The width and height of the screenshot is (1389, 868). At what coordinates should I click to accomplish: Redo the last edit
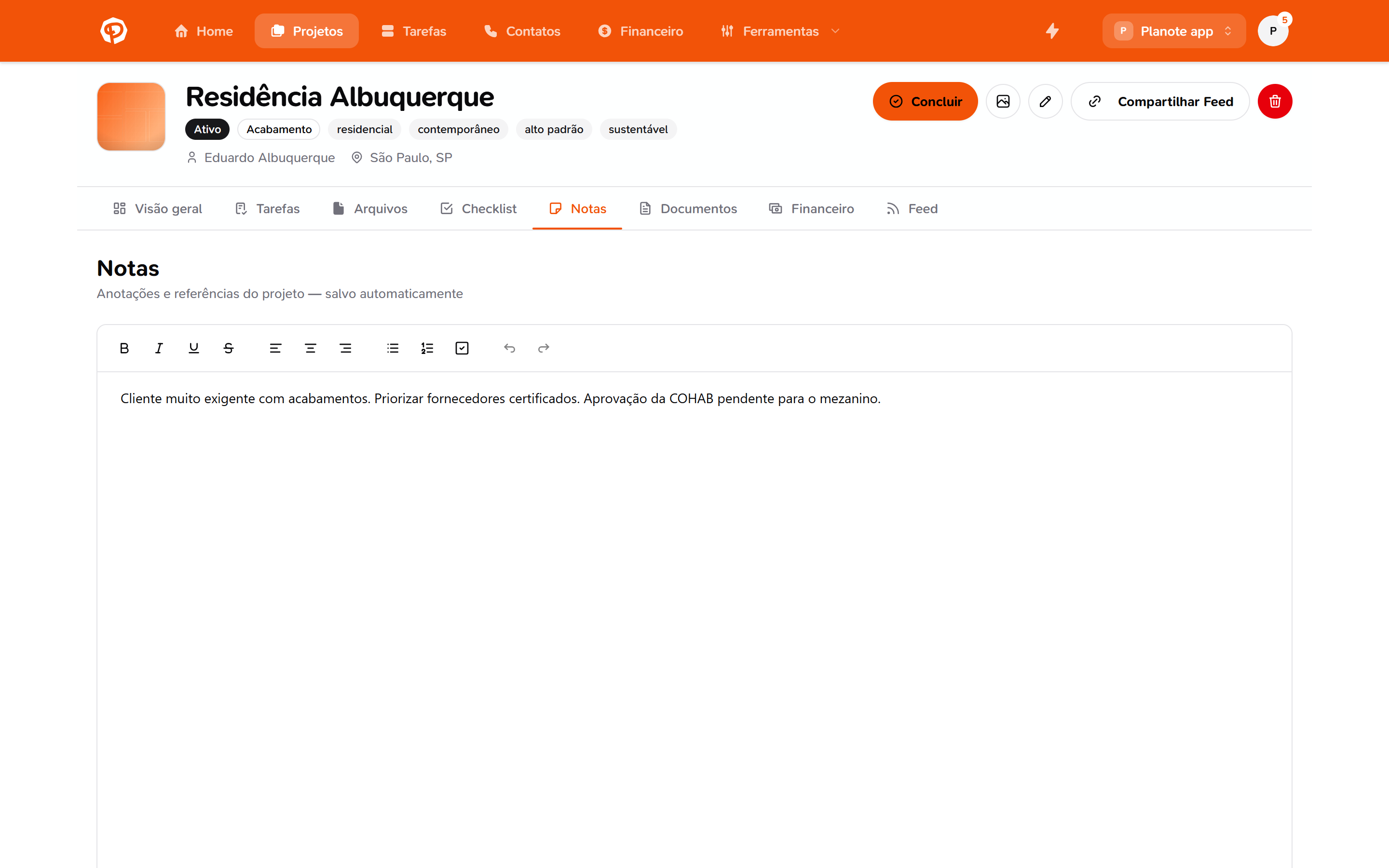point(544,348)
